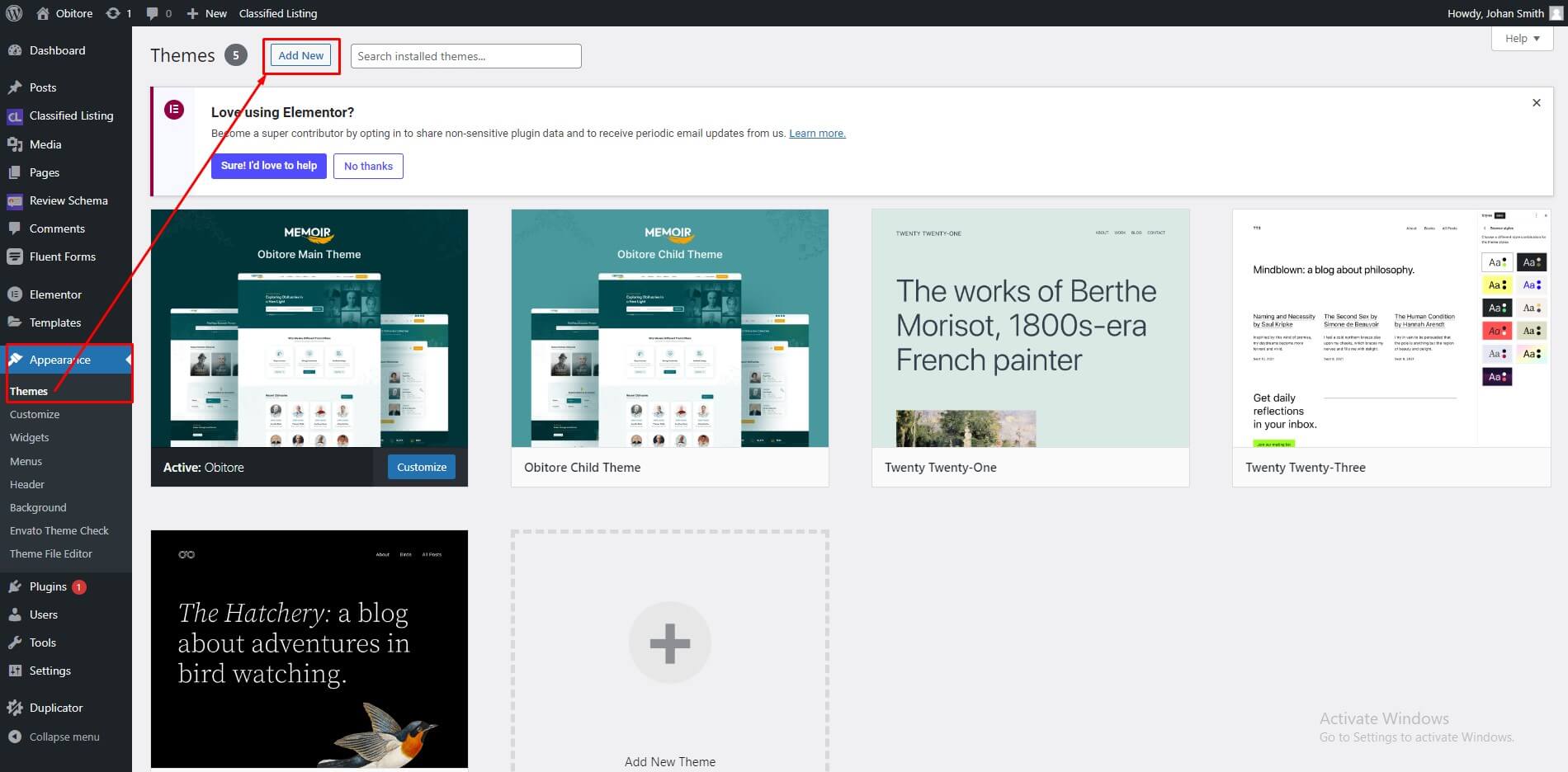Click the plus icon next to New

(x=192, y=13)
